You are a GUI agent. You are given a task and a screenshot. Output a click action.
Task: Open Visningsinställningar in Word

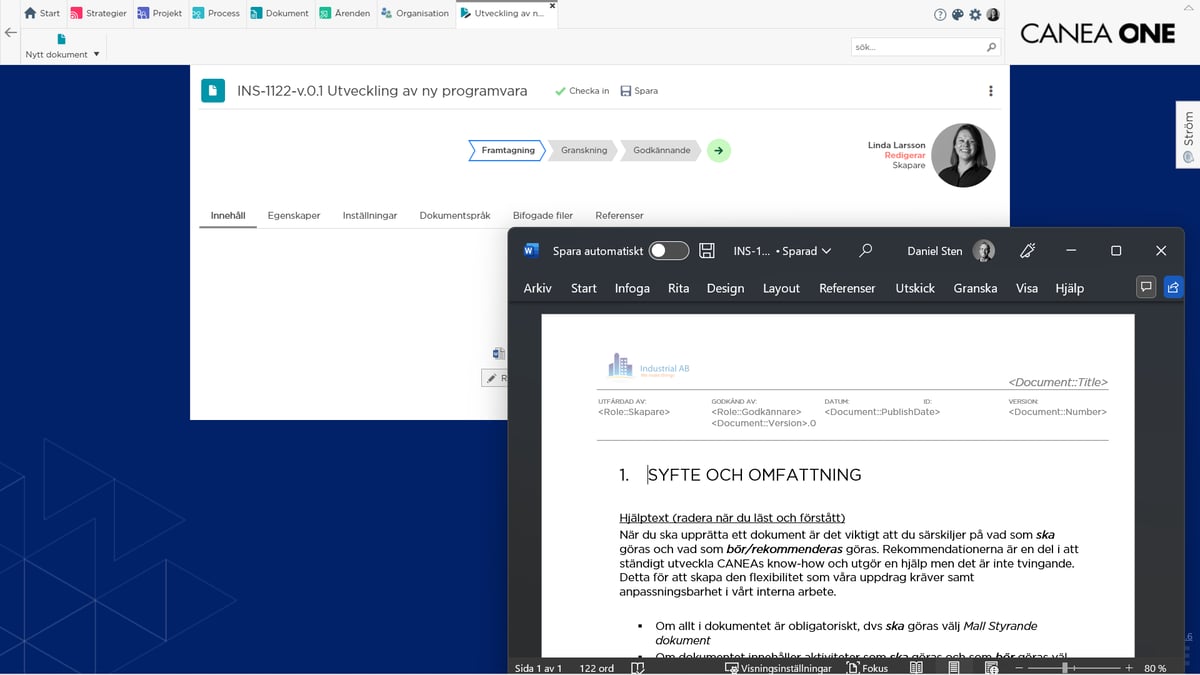[780, 667]
